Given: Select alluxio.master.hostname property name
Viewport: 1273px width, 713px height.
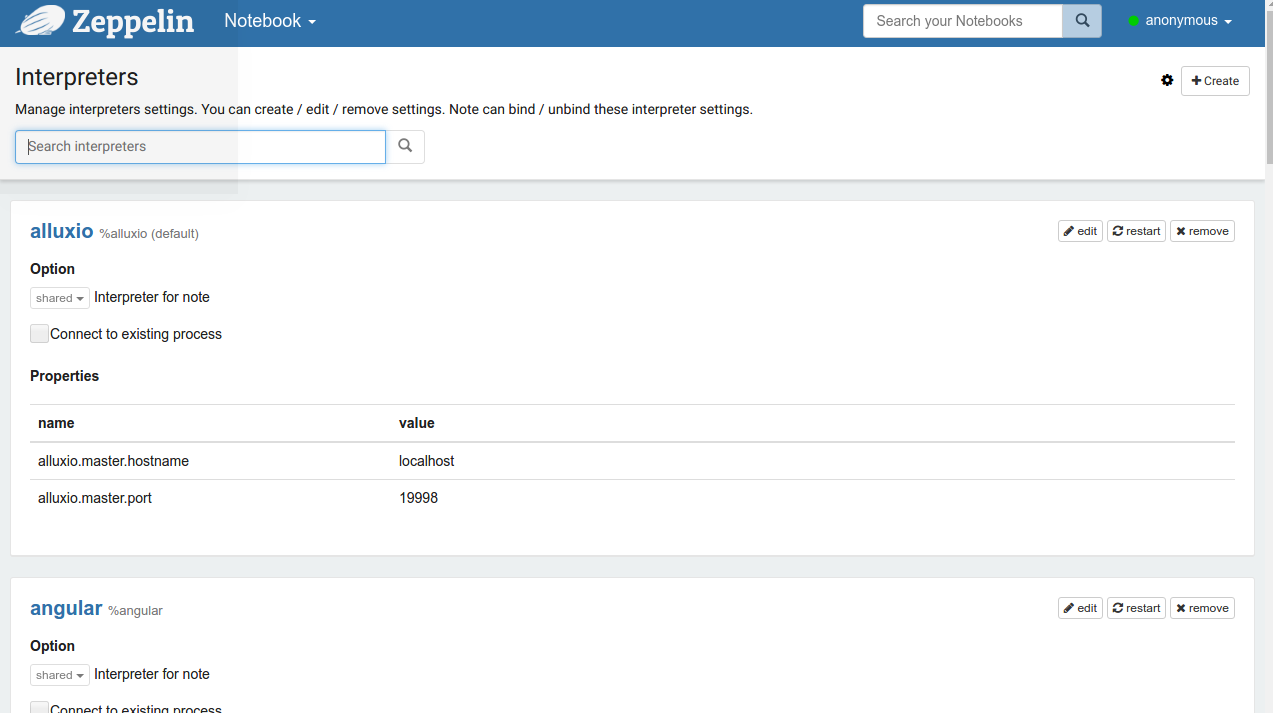Looking at the screenshot, I should tap(113, 461).
